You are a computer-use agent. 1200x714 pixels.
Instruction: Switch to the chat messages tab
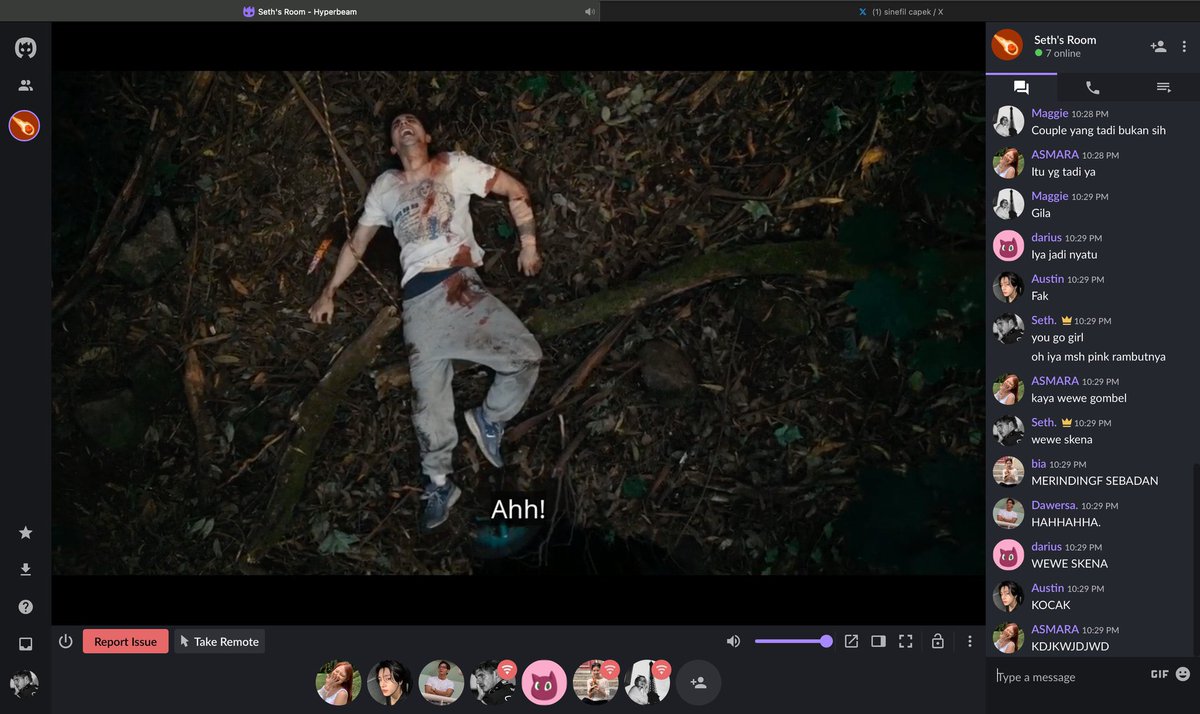pyautogui.click(x=1021, y=88)
